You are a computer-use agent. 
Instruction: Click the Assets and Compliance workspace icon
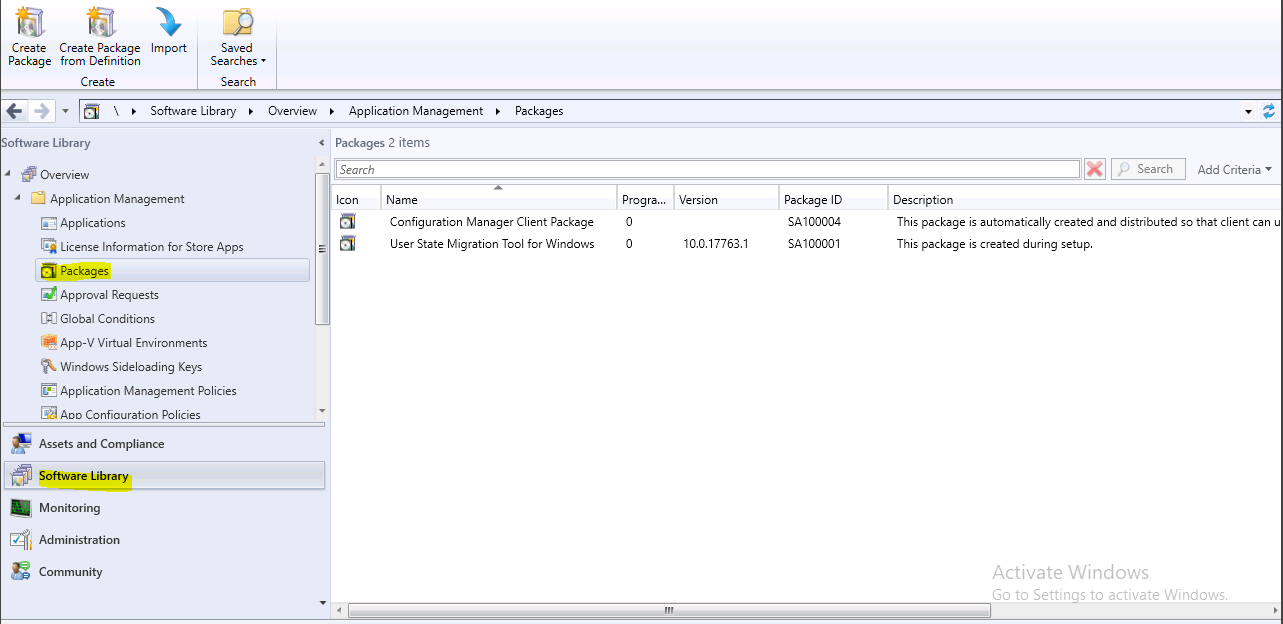20,444
